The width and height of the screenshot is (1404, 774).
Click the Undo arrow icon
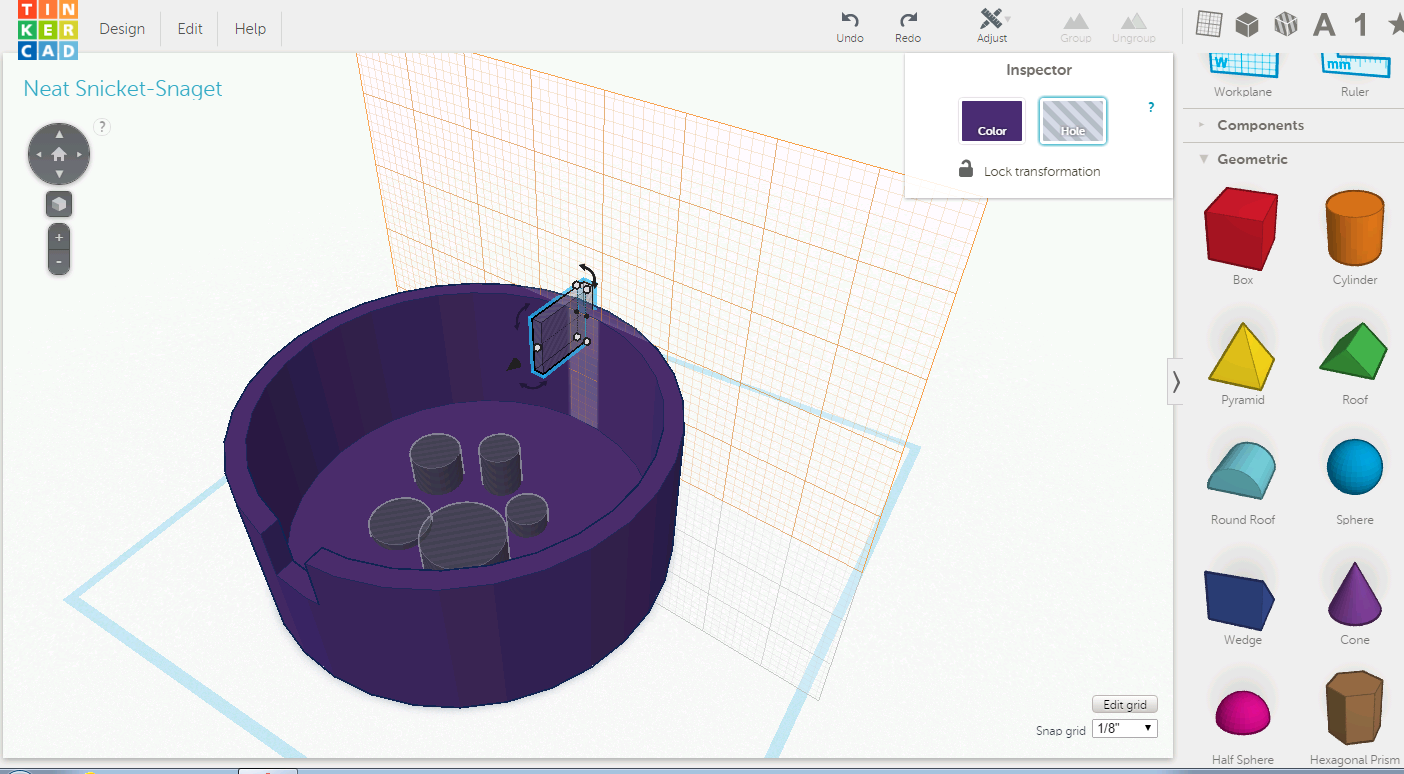point(850,20)
